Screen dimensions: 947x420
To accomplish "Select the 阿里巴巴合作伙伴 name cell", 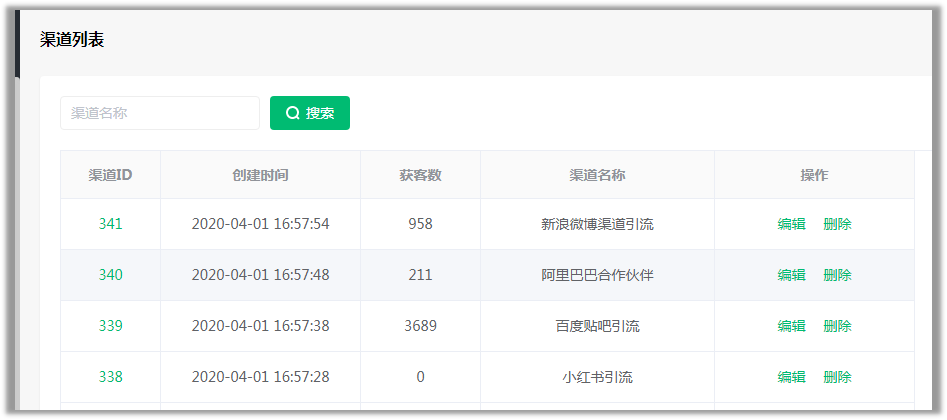I will 597,275.
